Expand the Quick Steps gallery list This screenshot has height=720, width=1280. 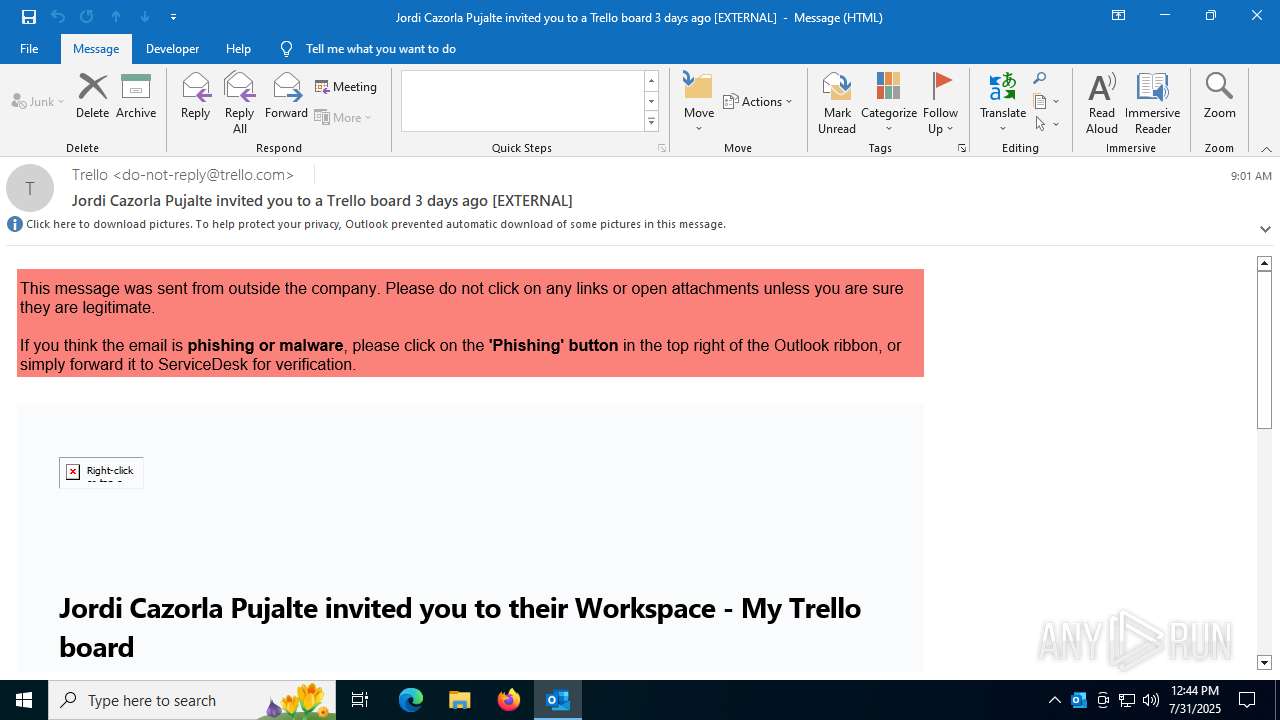(651, 122)
